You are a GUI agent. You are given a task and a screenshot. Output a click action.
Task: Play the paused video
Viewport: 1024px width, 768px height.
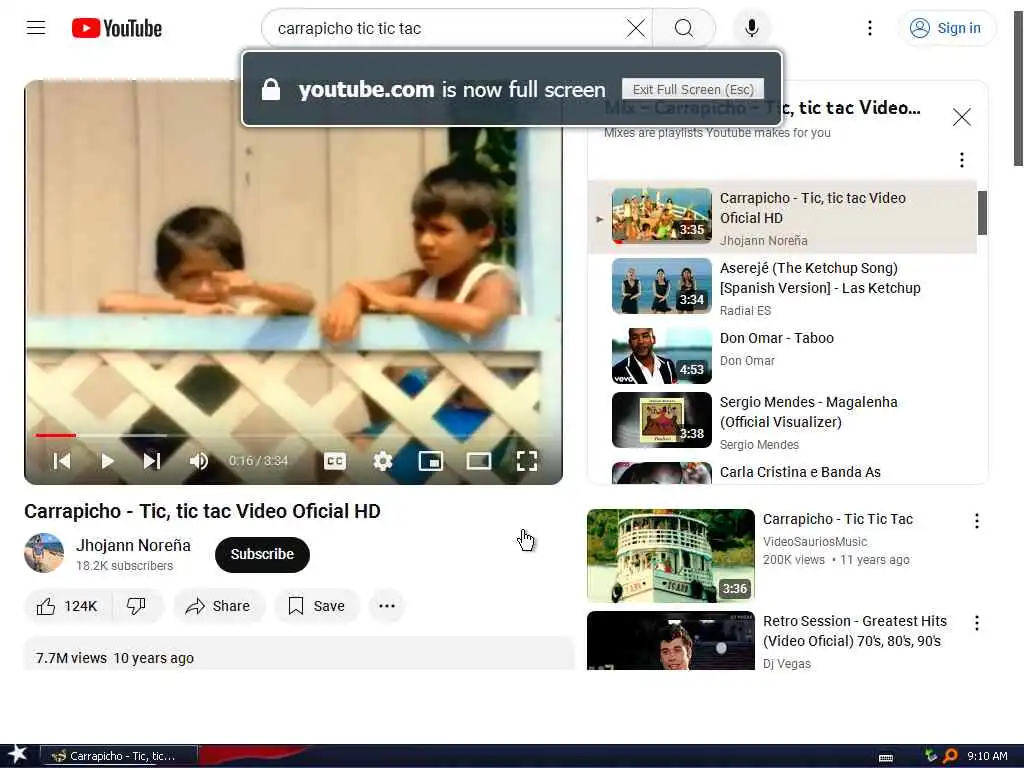coord(107,461)
